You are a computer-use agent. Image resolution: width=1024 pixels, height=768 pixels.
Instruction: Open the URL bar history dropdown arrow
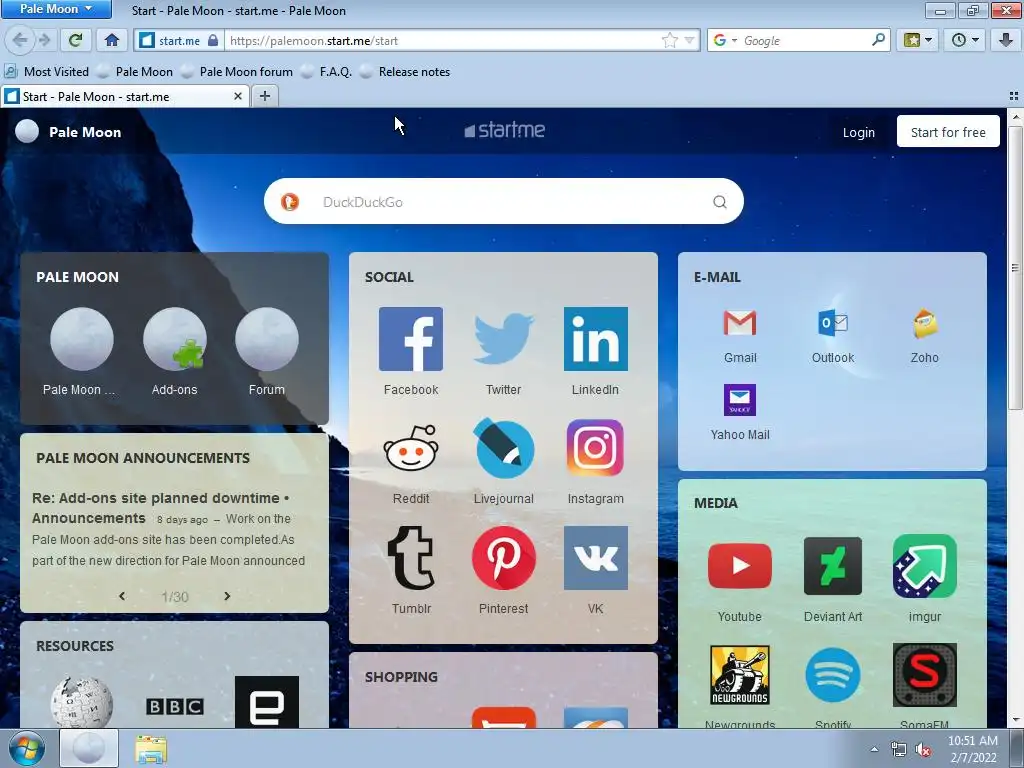(689, 40)
